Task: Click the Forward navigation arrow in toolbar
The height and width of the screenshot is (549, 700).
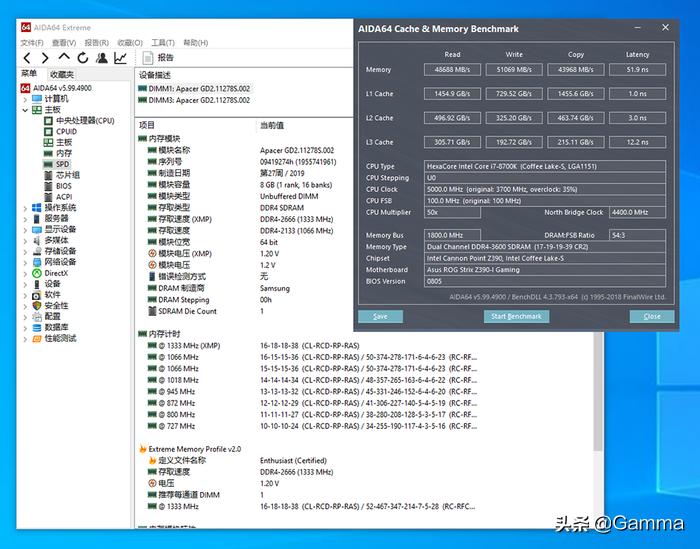Action: [45, 58]
